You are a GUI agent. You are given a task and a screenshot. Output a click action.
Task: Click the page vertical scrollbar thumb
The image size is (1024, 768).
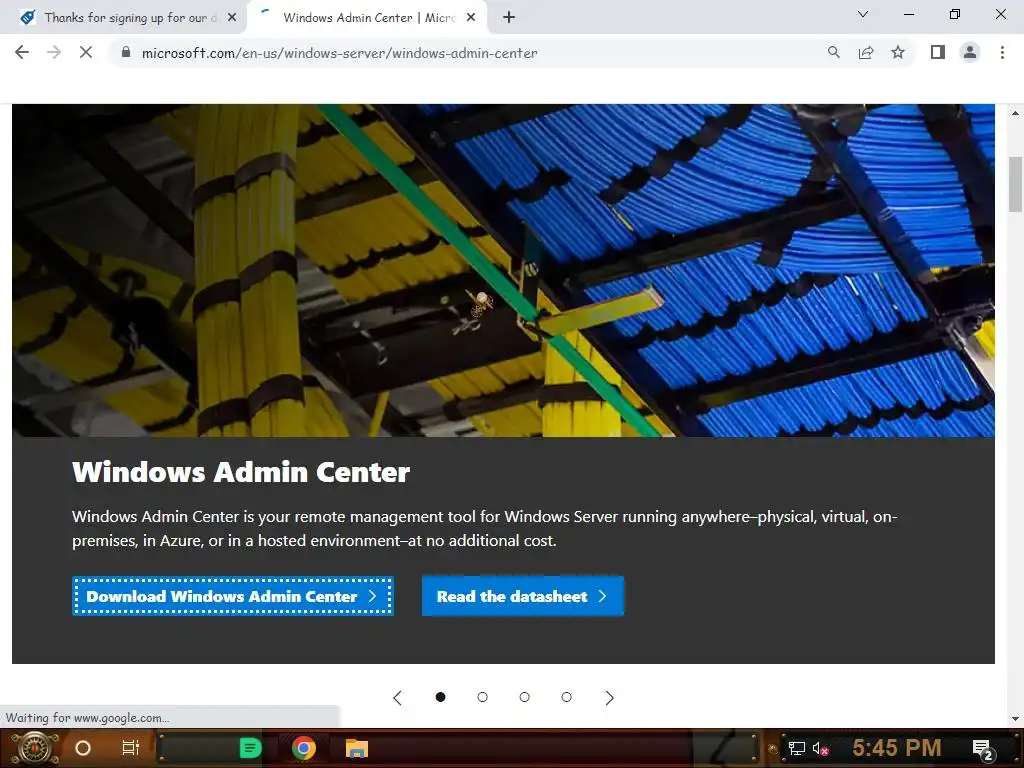(1015, 184)
